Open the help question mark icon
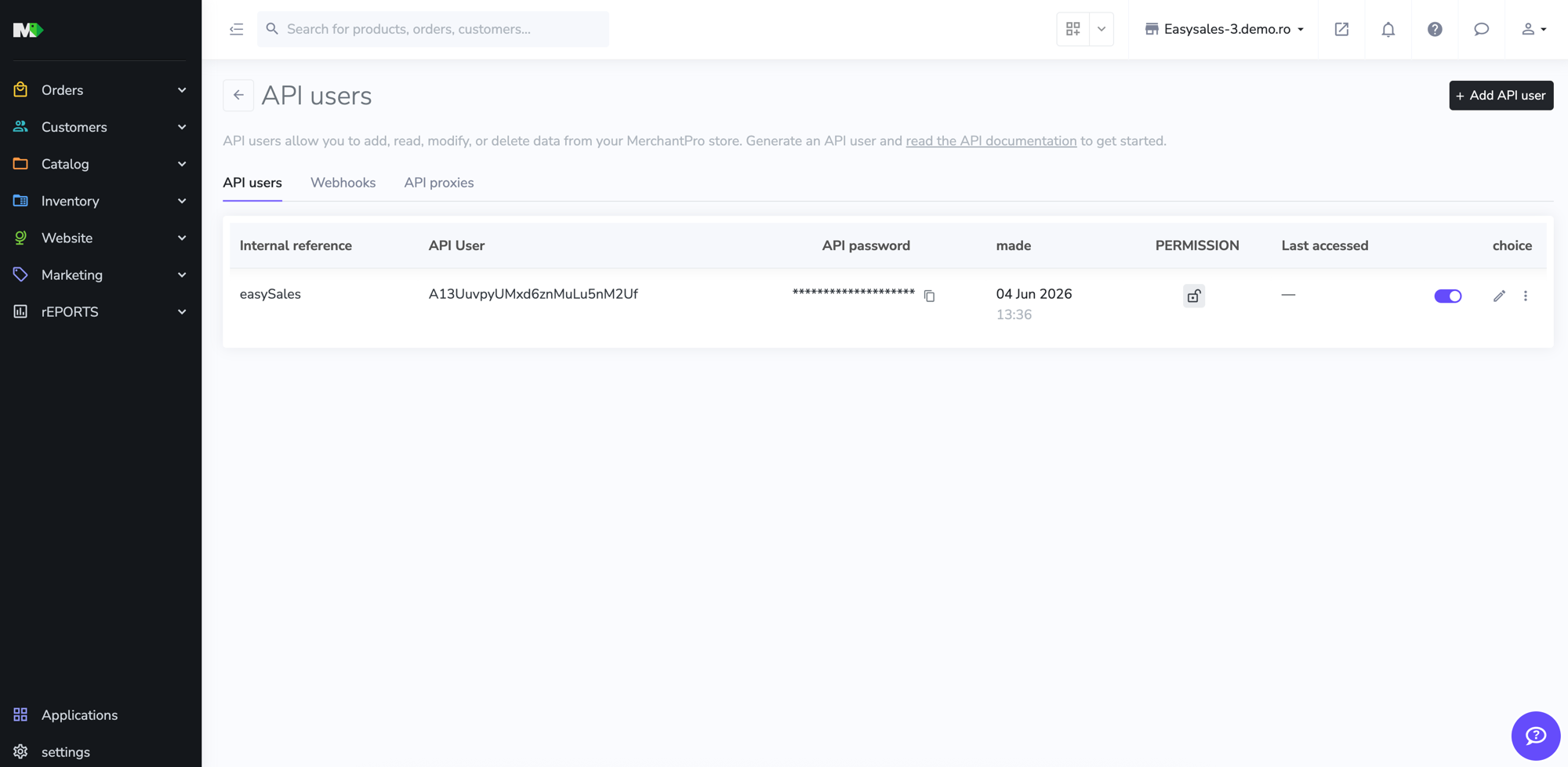The height and width of the screenshot is (767, 1568). 1435,29
